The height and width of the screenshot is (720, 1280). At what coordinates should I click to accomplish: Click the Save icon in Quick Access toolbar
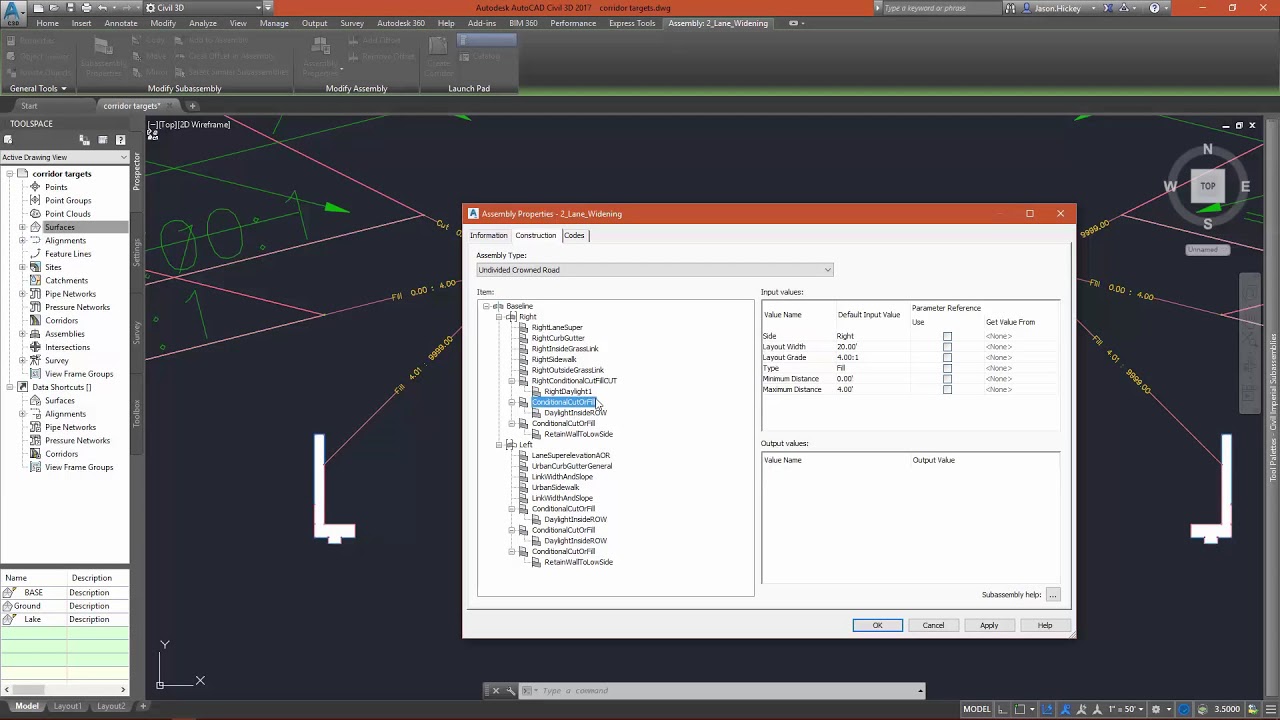[70, 8]
